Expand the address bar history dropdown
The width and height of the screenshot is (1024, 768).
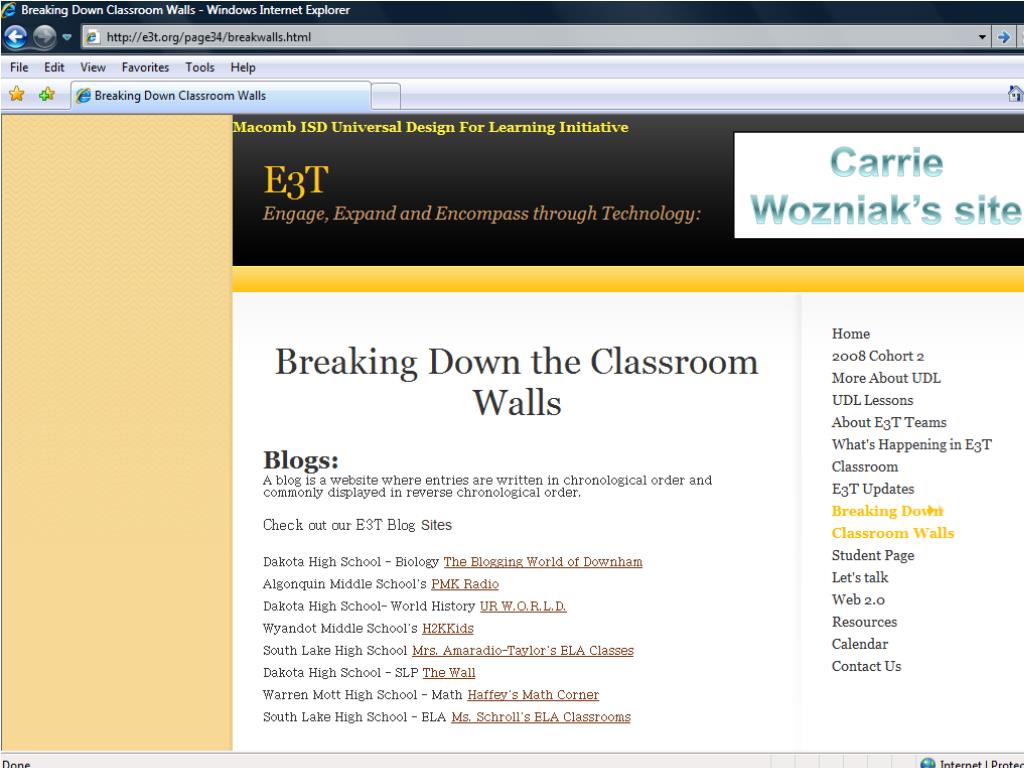pos(982,37)
